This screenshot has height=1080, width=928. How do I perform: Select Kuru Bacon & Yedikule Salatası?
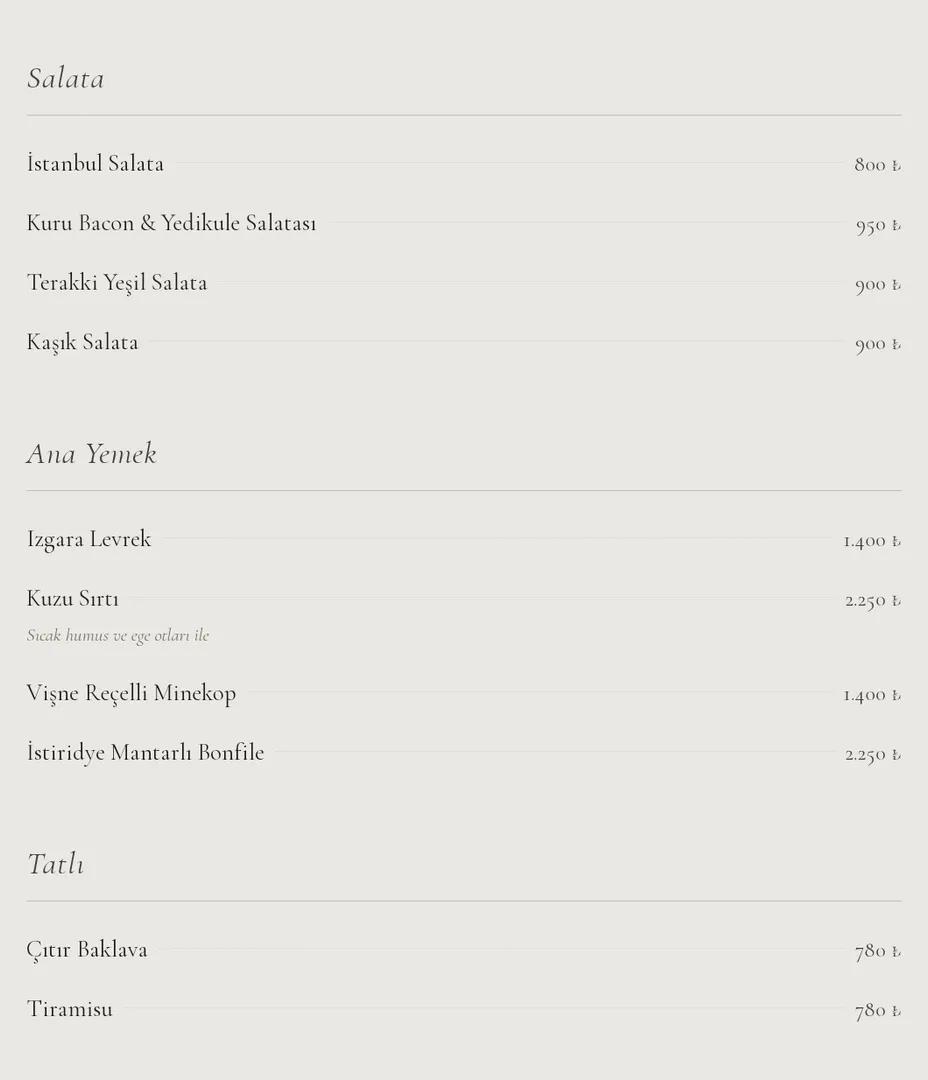click(x=172, y=223)
